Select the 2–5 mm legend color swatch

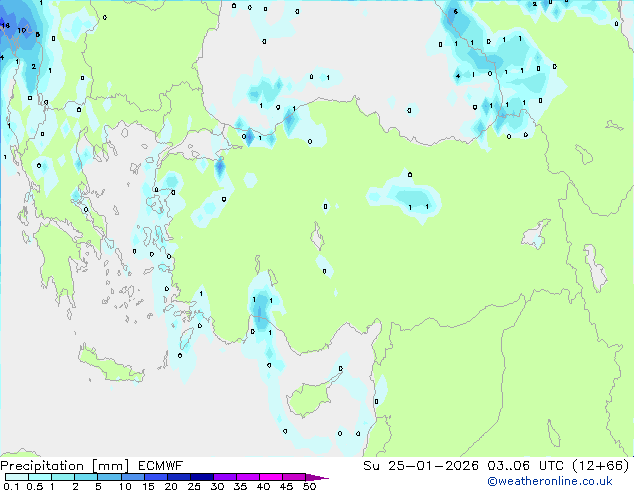pos(86,477)
